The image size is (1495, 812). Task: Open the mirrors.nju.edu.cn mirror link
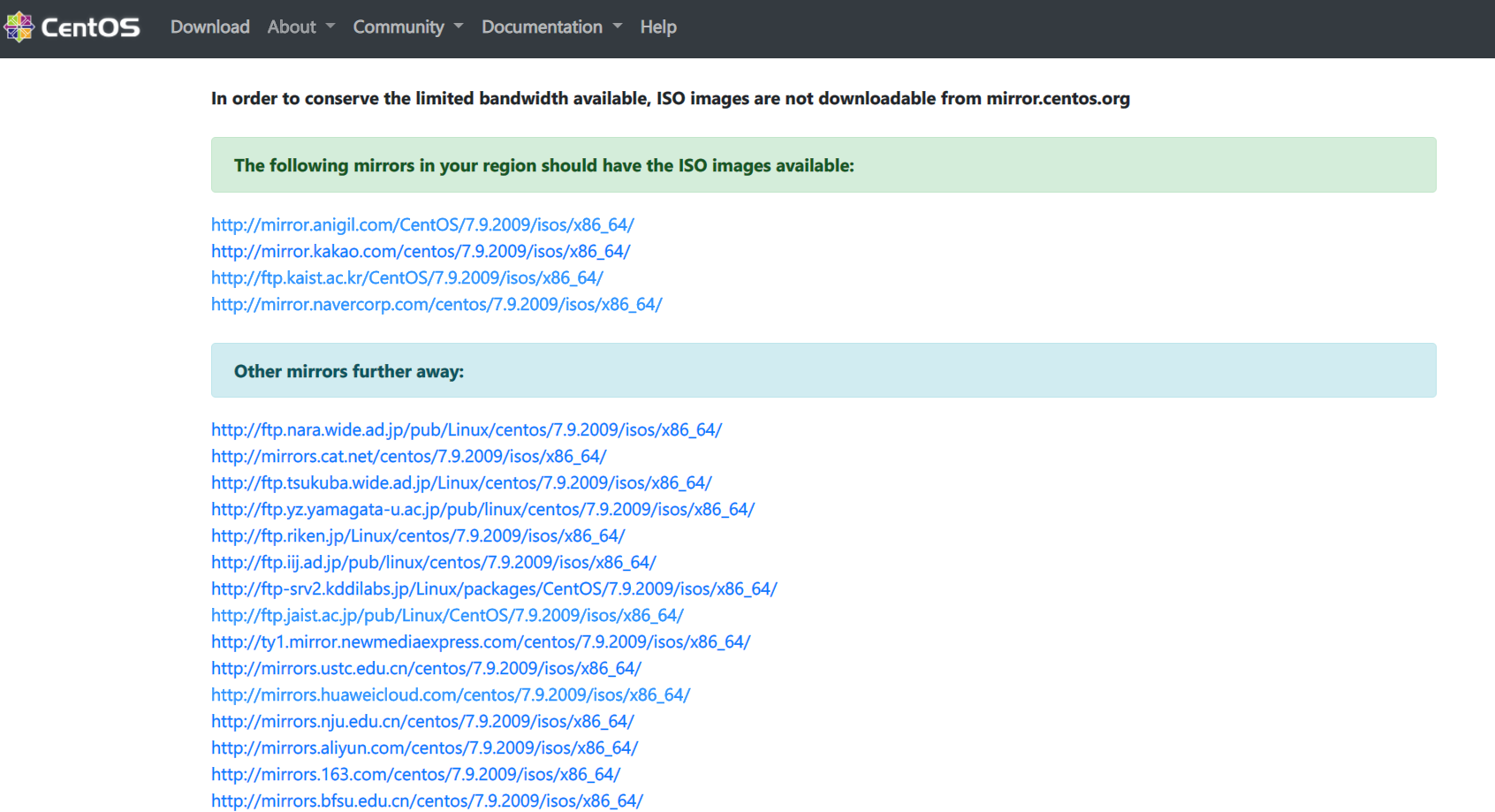click(422, 721)
